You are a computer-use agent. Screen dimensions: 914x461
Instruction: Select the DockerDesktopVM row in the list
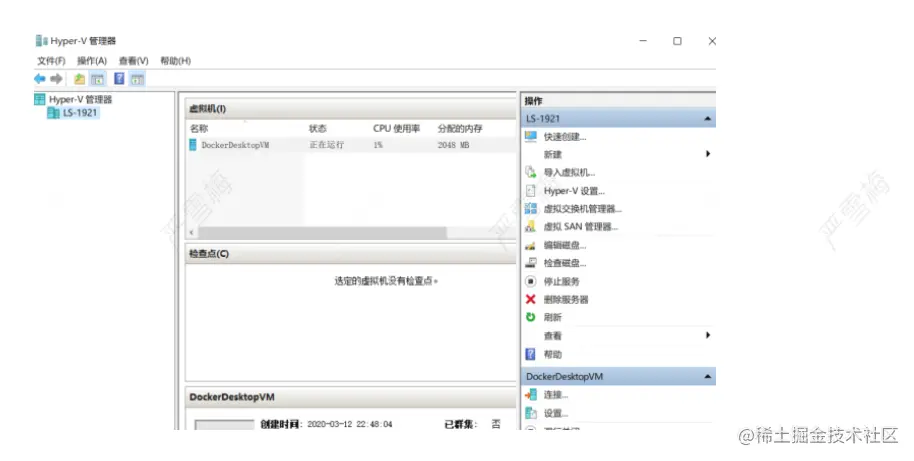tap(351, 145)
